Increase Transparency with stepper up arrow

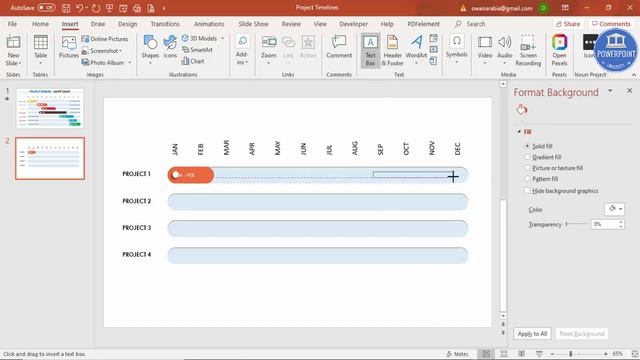(621, 222)
